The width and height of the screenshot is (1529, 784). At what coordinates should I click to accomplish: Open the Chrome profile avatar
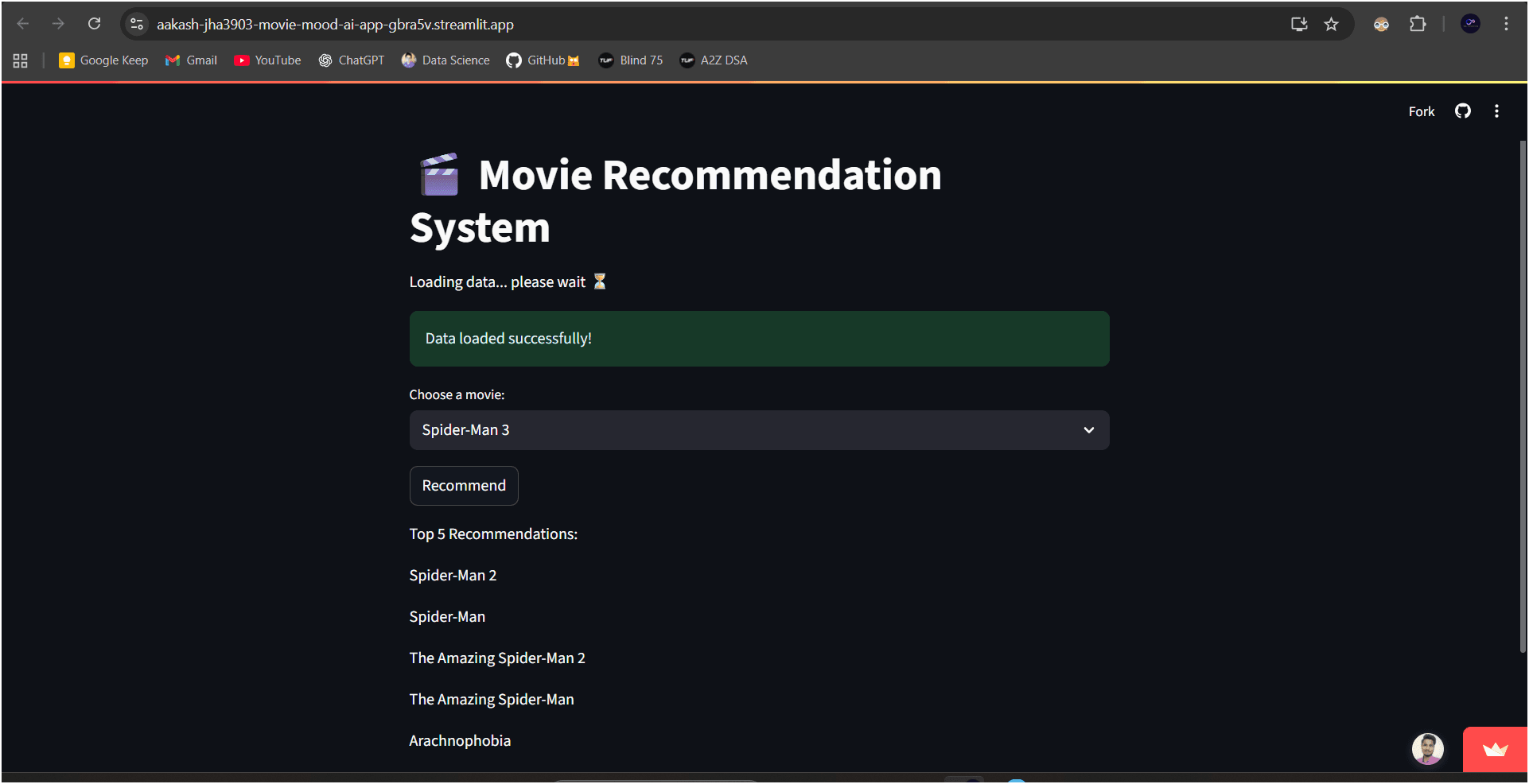pyautogui.click(x=1469, y=24)
